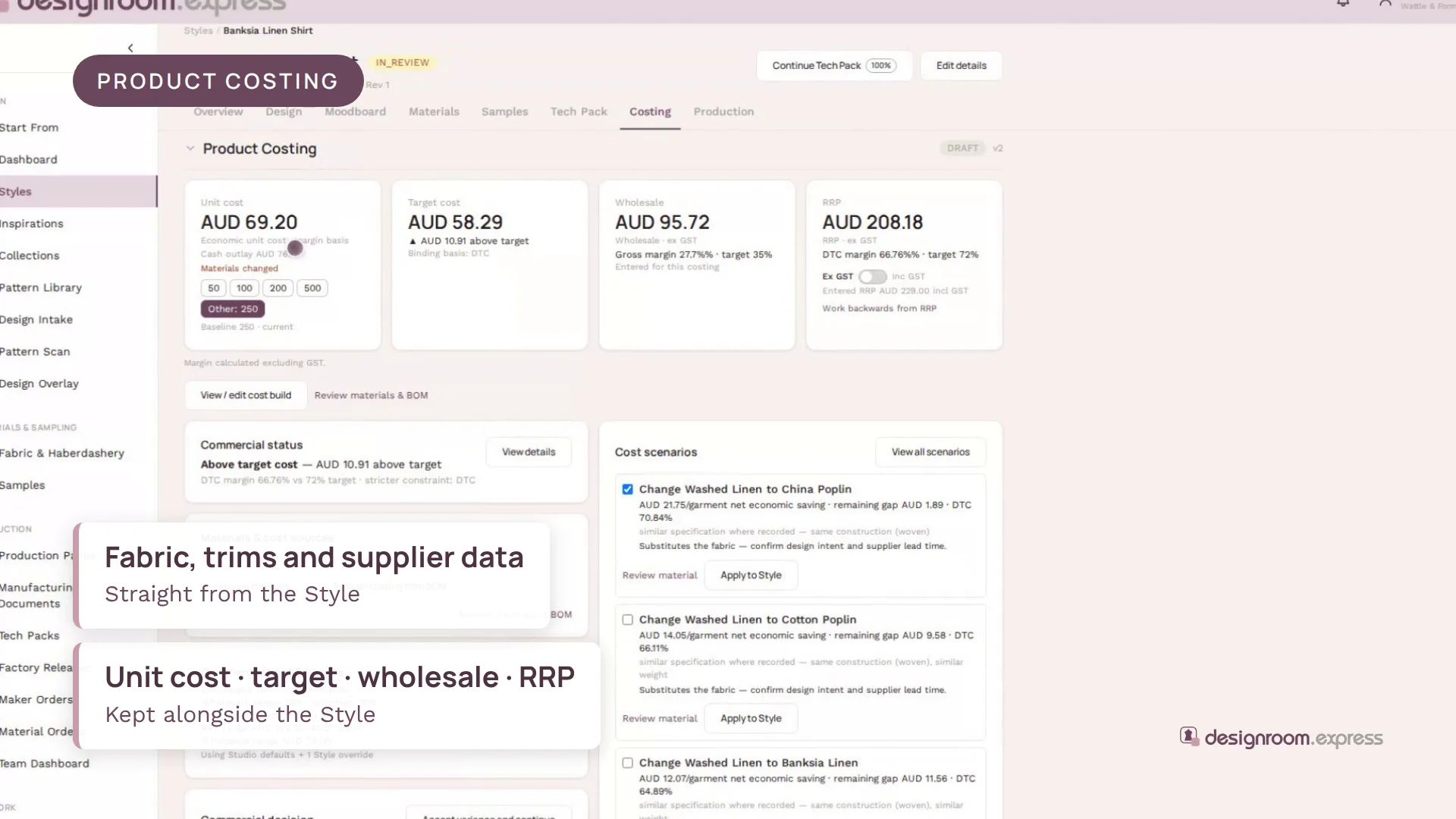Screen dimensions: 1456x819
Task: Click Work backwards from RRP link
Action: click(x=879, y=309)
